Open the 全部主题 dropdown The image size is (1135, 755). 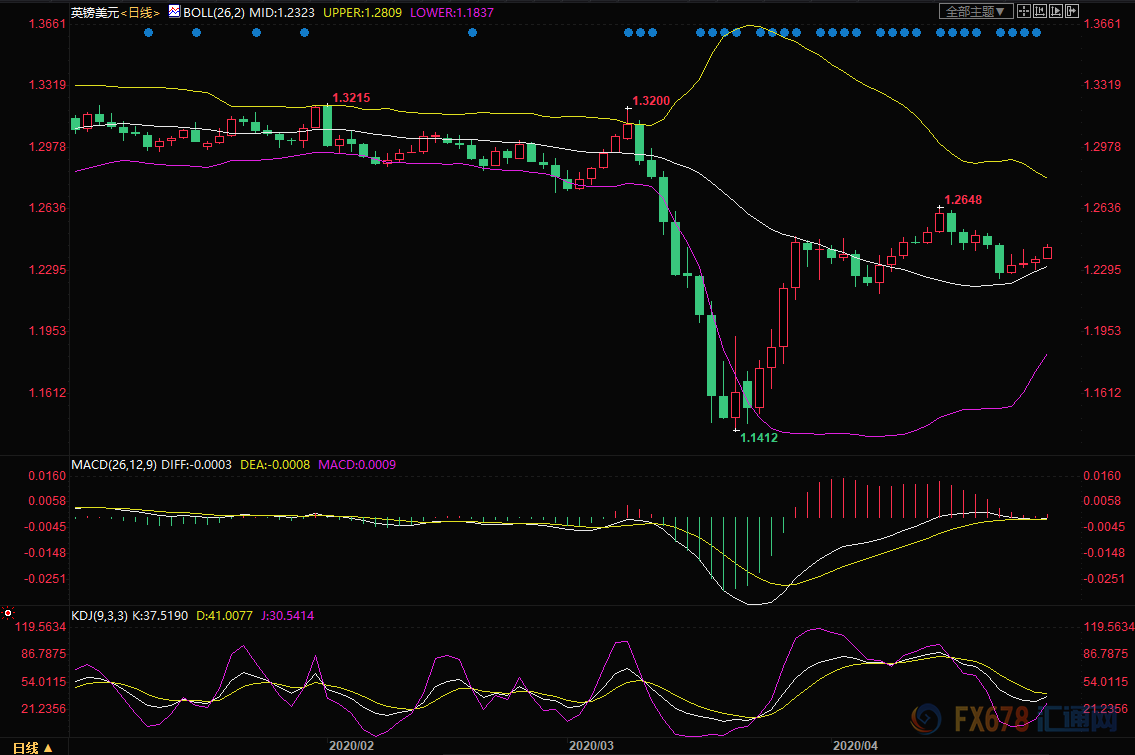click(x=977, y=11)
